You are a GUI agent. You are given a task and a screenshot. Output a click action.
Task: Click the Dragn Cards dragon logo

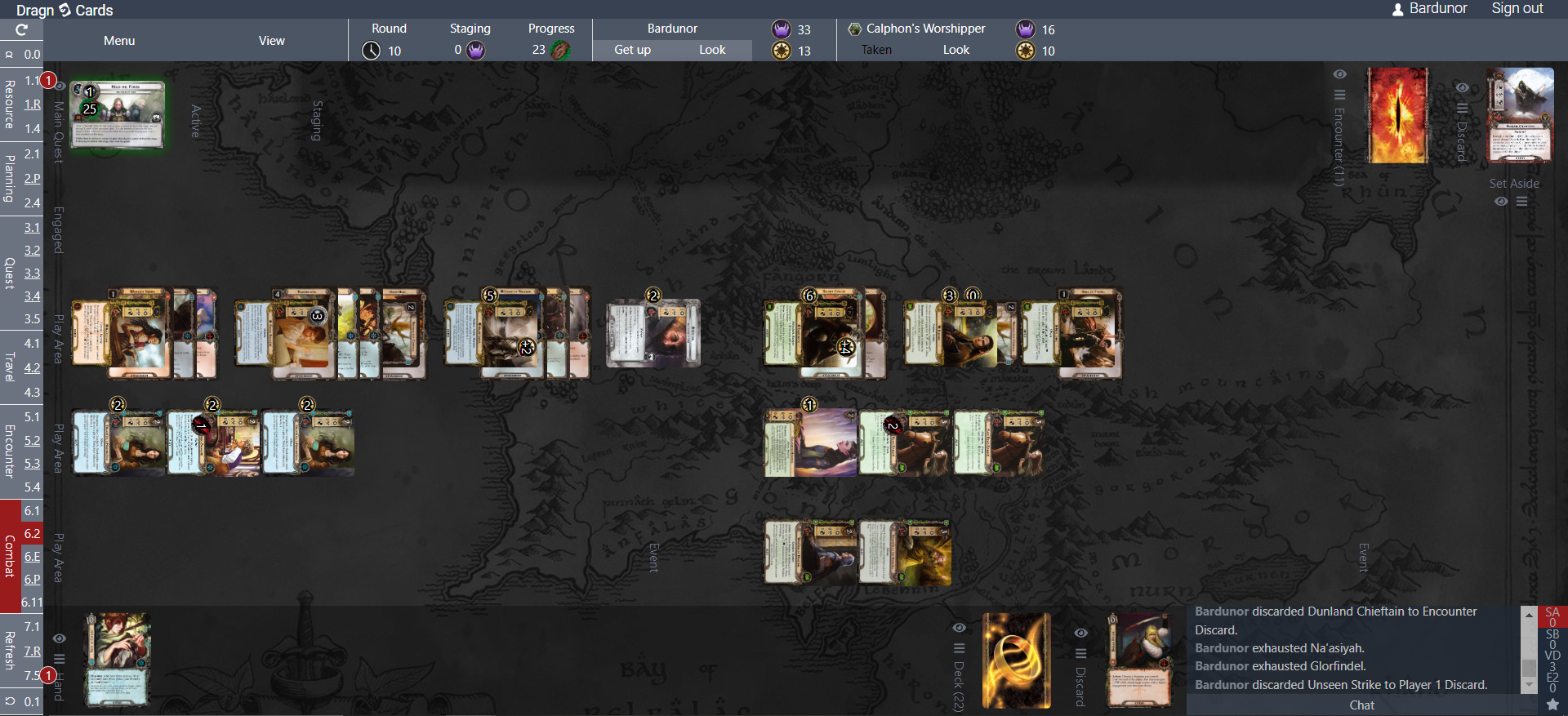click(x=65, y=10)
